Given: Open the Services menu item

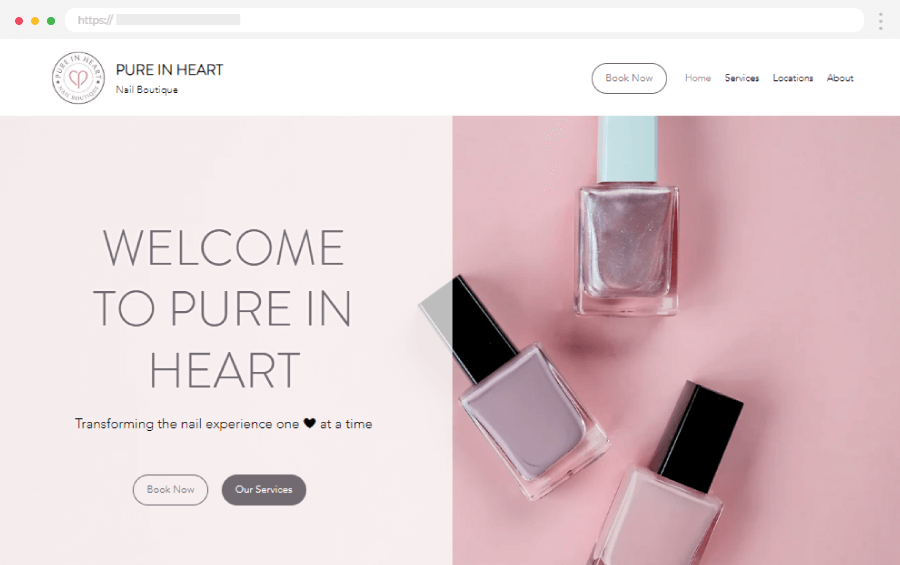Looking at the screenshot, I should (742, 78).
